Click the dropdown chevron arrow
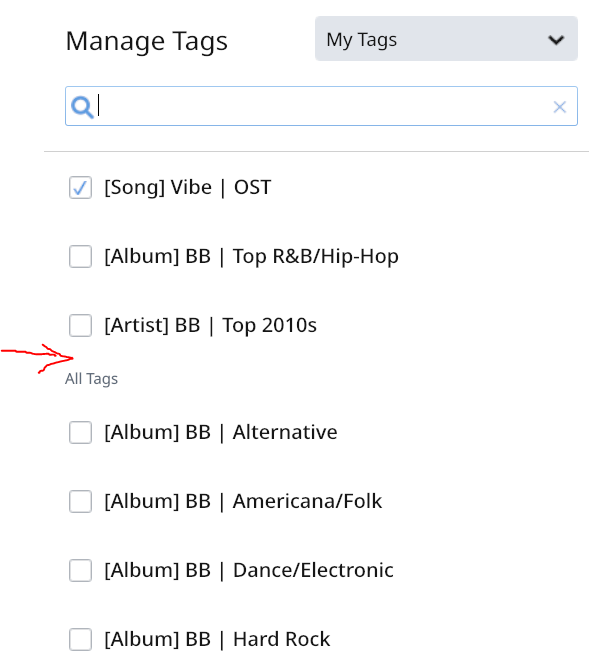Viewport: 589px width, 666px height. (x=556, y=40)
